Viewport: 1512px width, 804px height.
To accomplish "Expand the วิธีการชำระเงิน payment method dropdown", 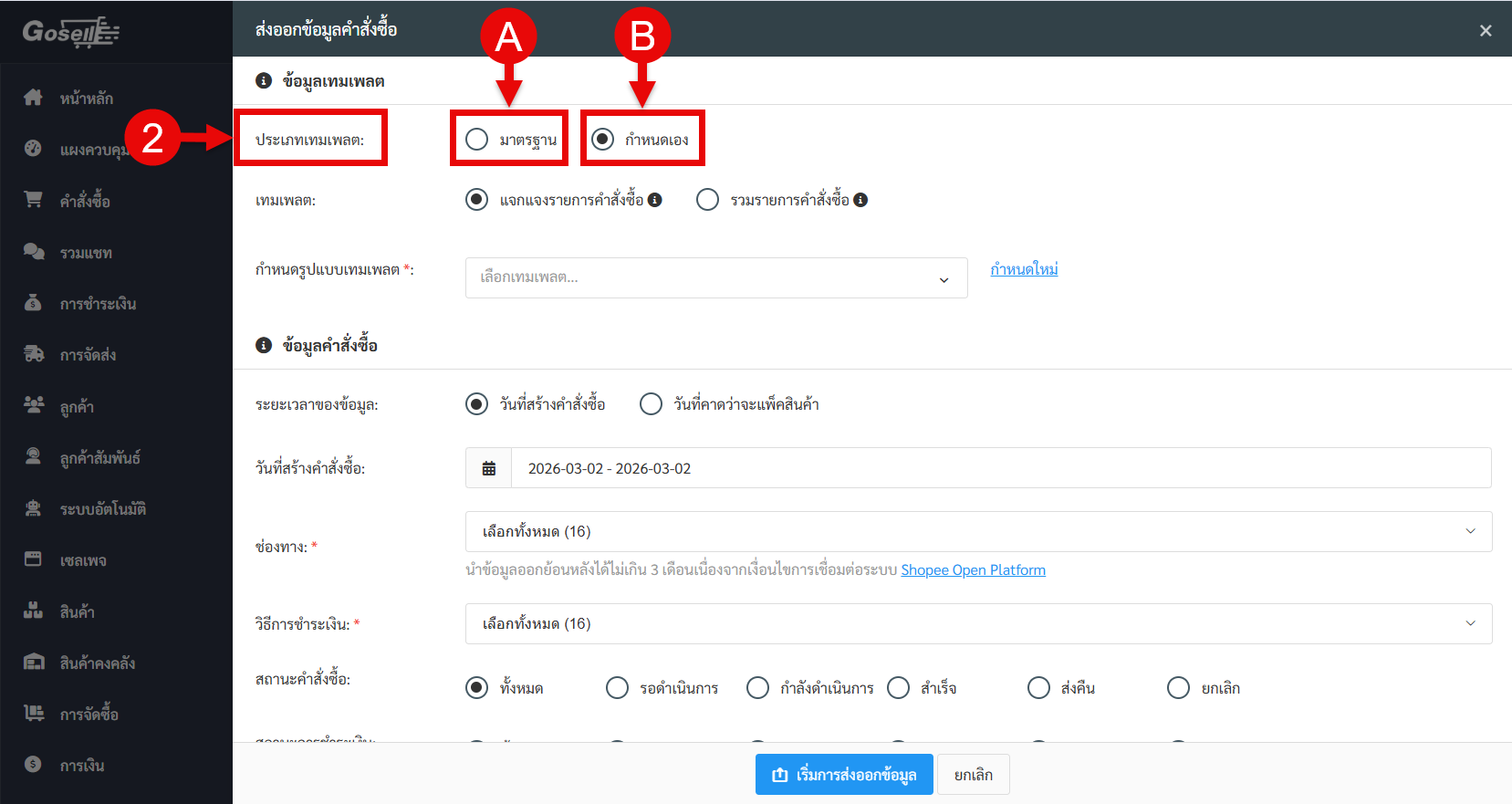I will pos(978,623).
